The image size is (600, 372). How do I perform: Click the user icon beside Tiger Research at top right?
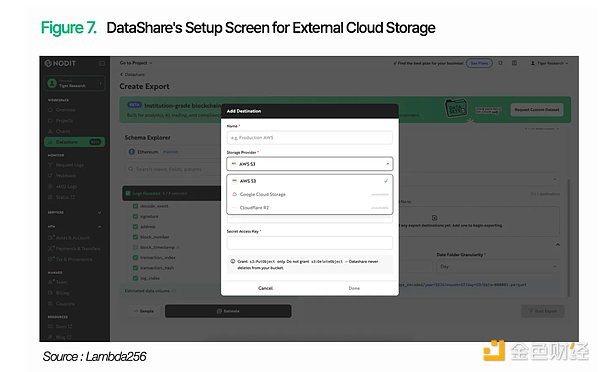pyautogui.click(x=533, y=63)
